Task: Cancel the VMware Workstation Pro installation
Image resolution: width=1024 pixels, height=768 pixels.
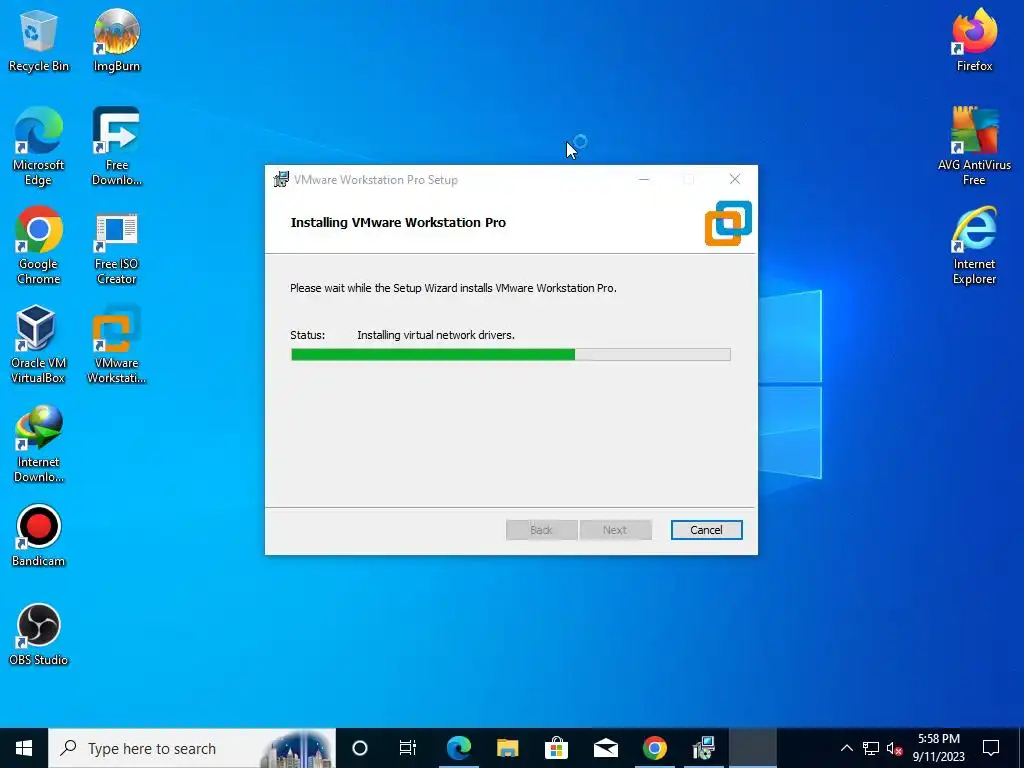Action: point(707,530)
